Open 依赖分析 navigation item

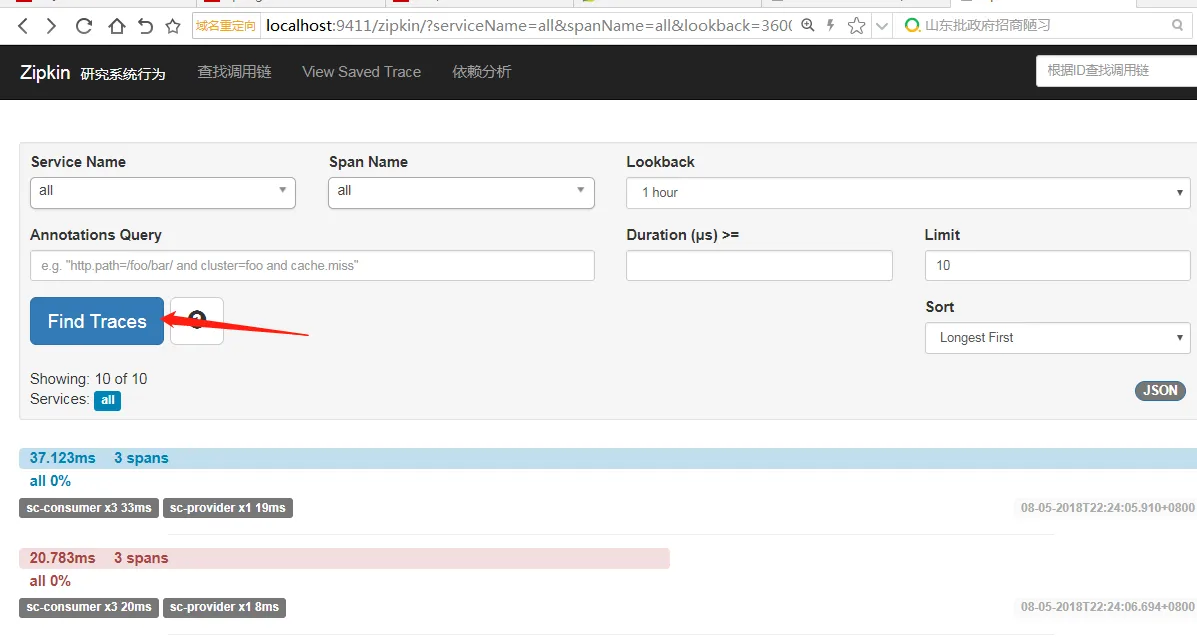482,72
